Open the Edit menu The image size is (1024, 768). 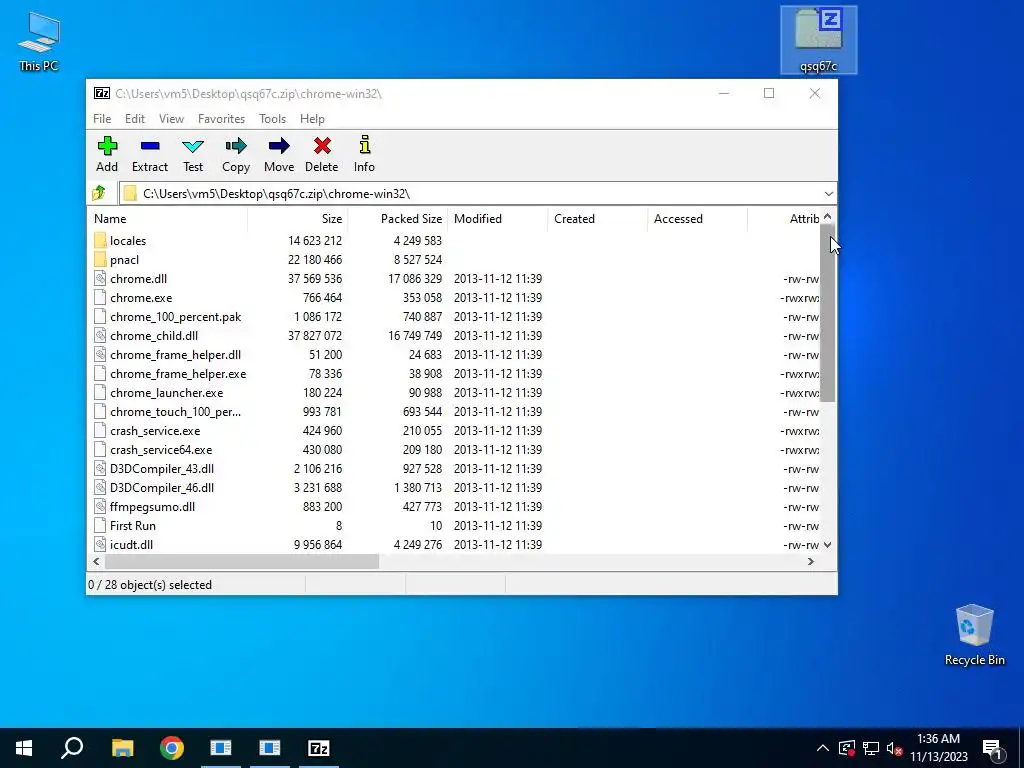(135, 119)
